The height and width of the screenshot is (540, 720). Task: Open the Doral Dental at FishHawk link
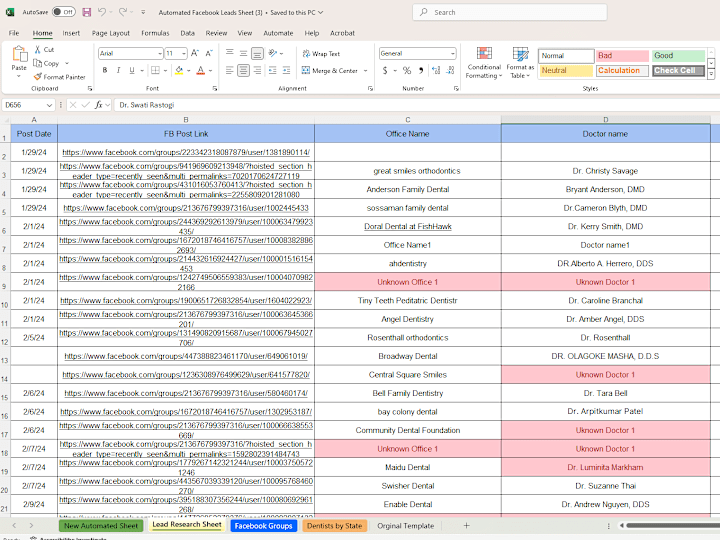tap(408, 226)
